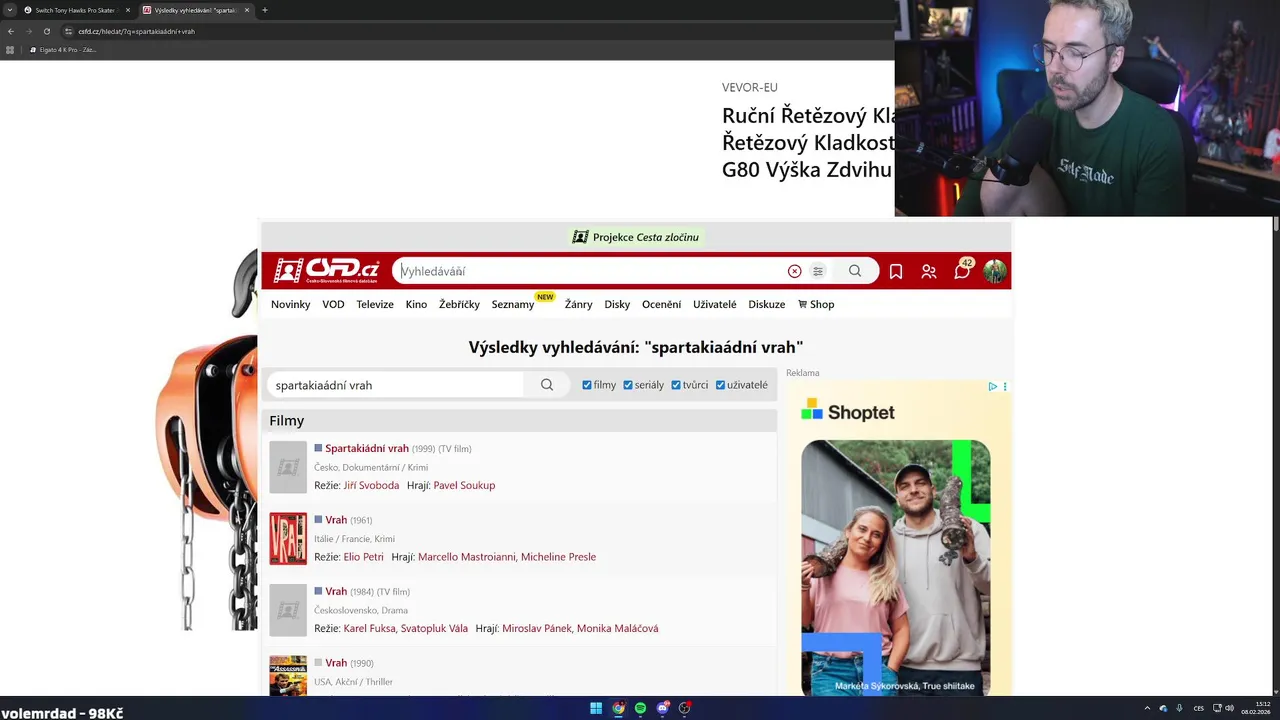The image size is (1280, 720).
Task: Open Discord from taskbar
Action: coord(662,708)
